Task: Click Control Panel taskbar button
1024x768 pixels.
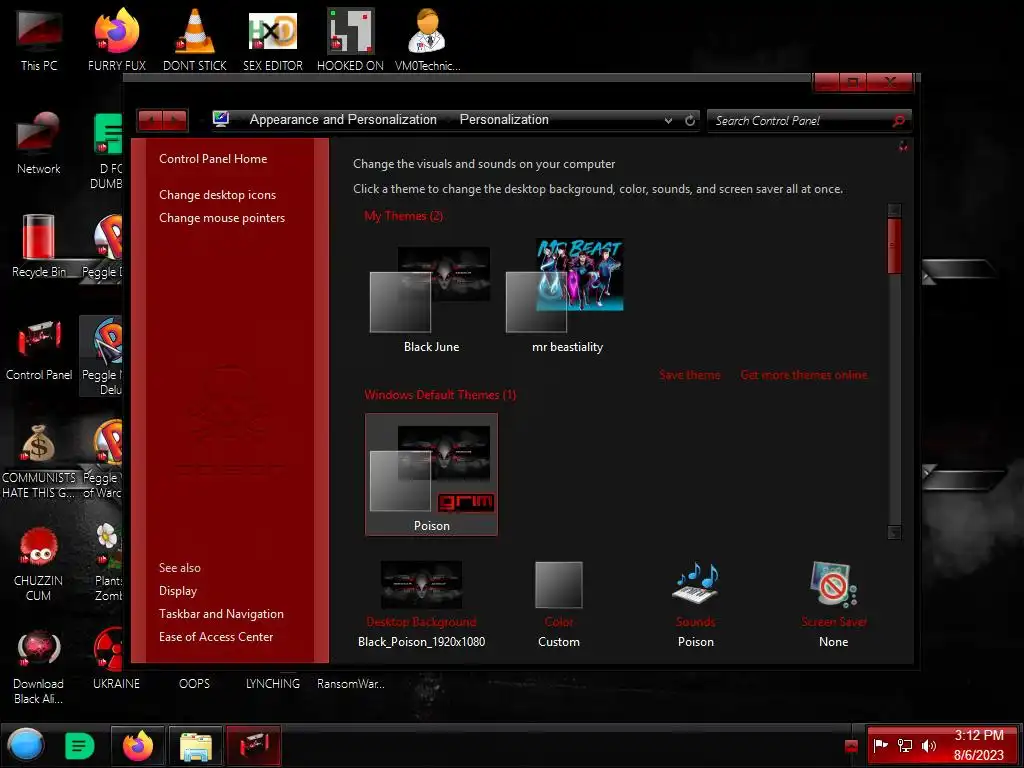Action: [x=253, y=746]
